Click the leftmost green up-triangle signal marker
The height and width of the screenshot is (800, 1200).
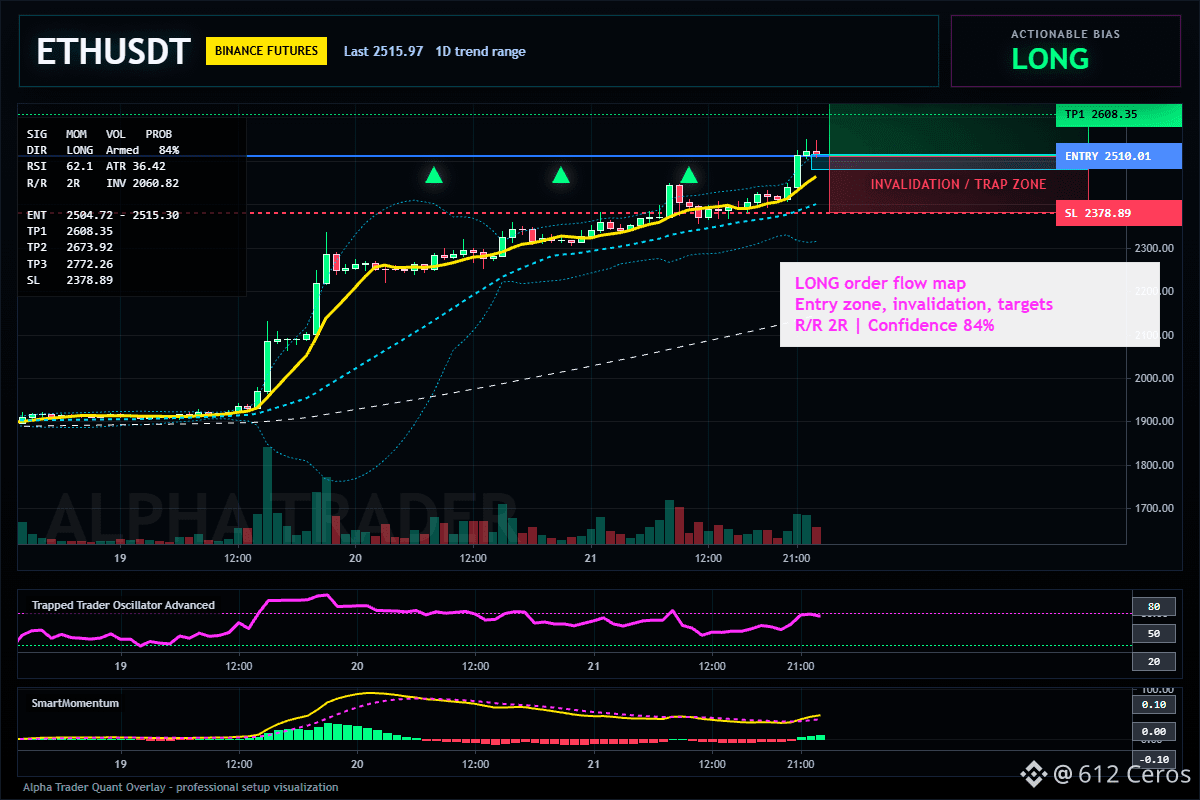(433, 175)
